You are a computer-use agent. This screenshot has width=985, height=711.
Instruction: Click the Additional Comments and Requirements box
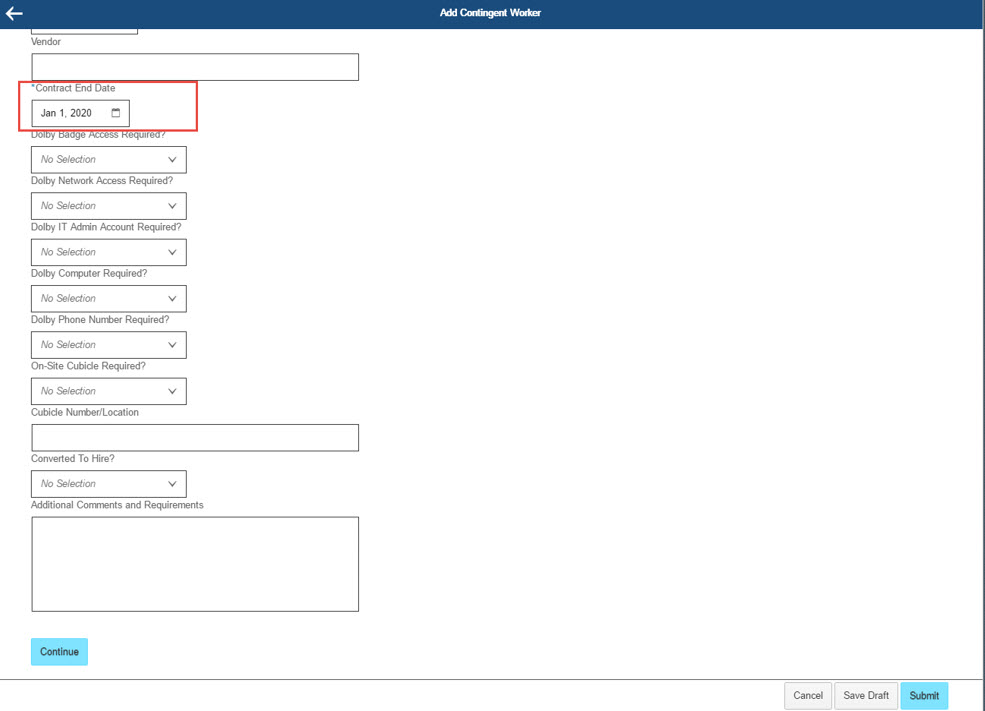(195, 564)
